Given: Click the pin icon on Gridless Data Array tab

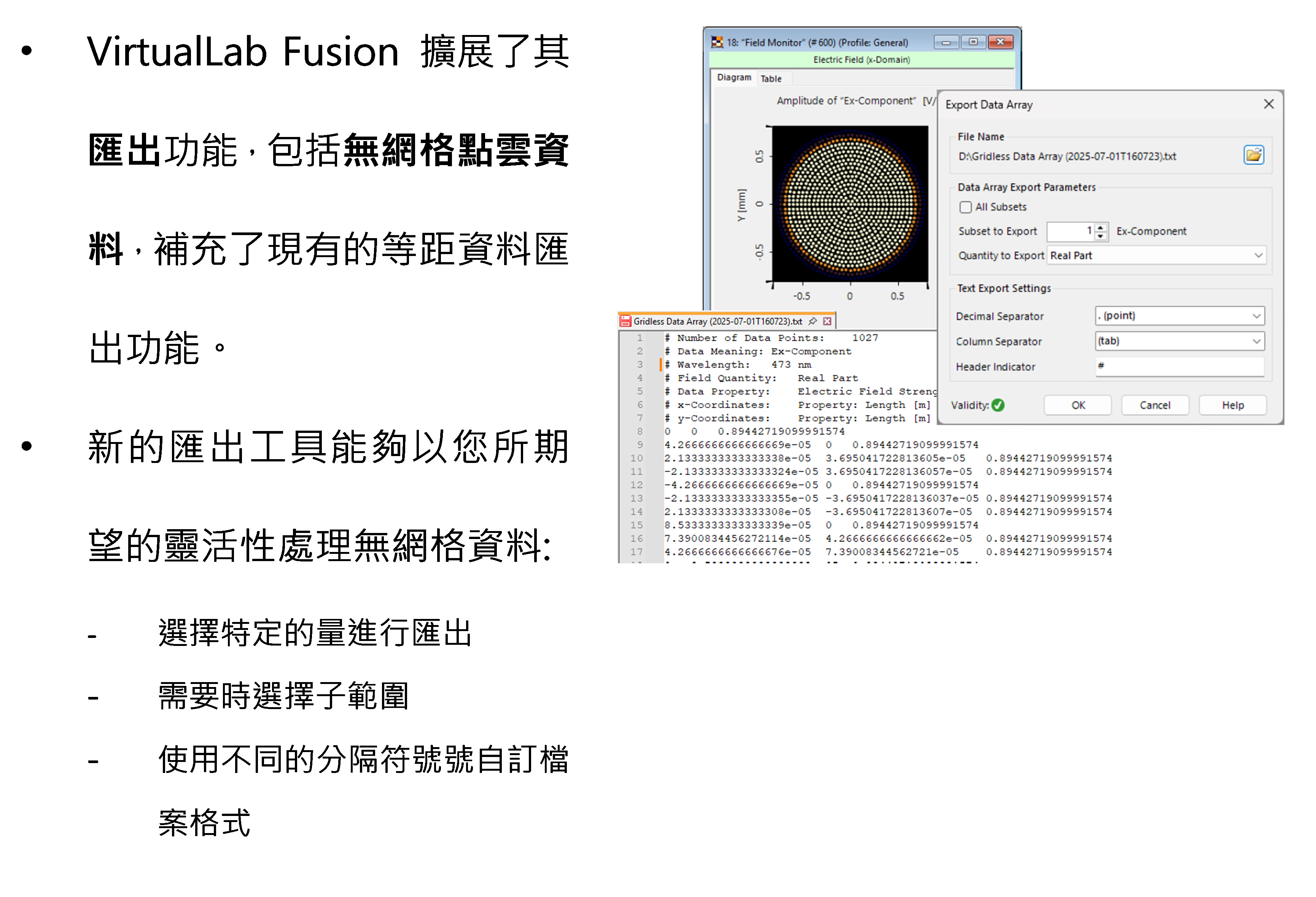Looking at the screenshot, I should [813, 321].
